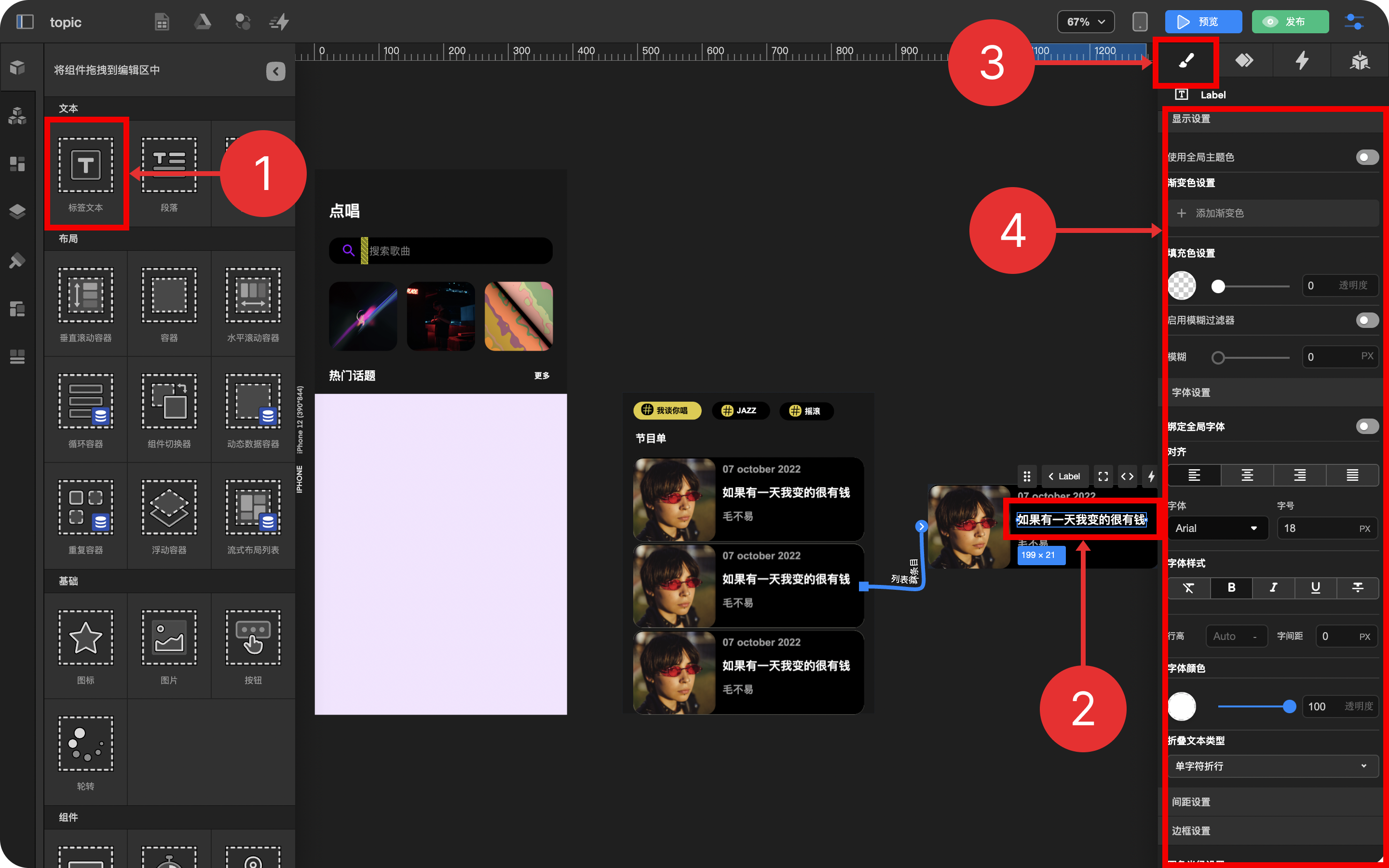Clear font style formatting button
The image size is (1389, 868).
tap(1189, 587)
